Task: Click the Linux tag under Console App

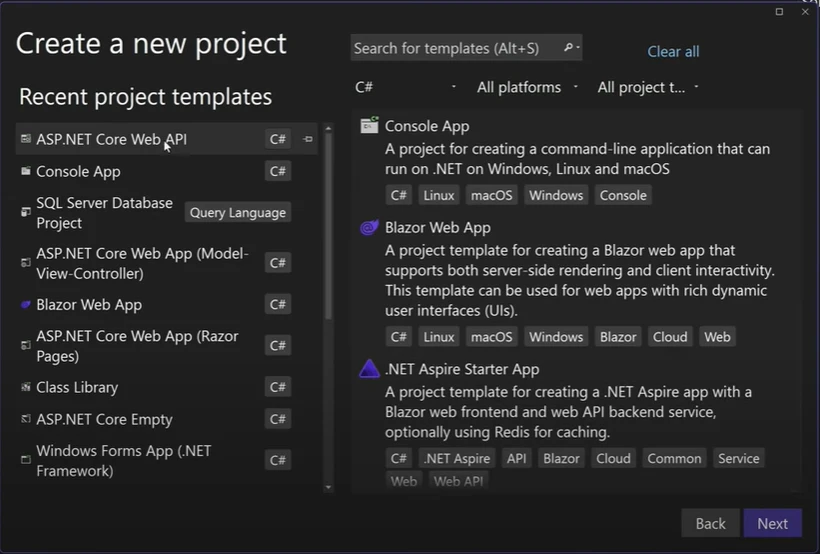Action: coord(438,195)
